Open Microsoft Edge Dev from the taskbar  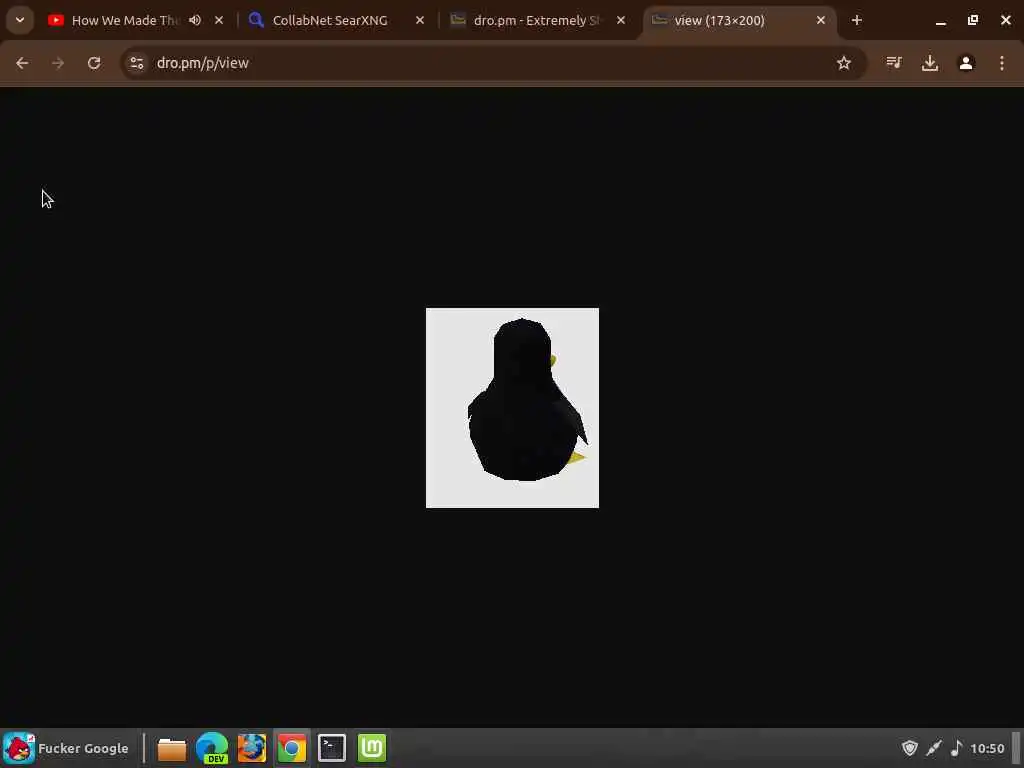click(212, 748)
